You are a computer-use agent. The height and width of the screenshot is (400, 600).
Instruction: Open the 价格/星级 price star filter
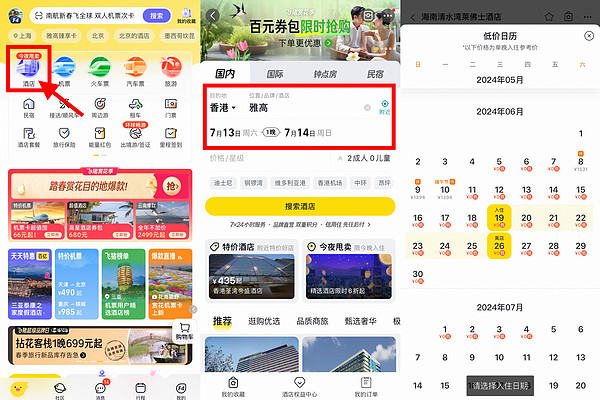[x=227, y=158]
